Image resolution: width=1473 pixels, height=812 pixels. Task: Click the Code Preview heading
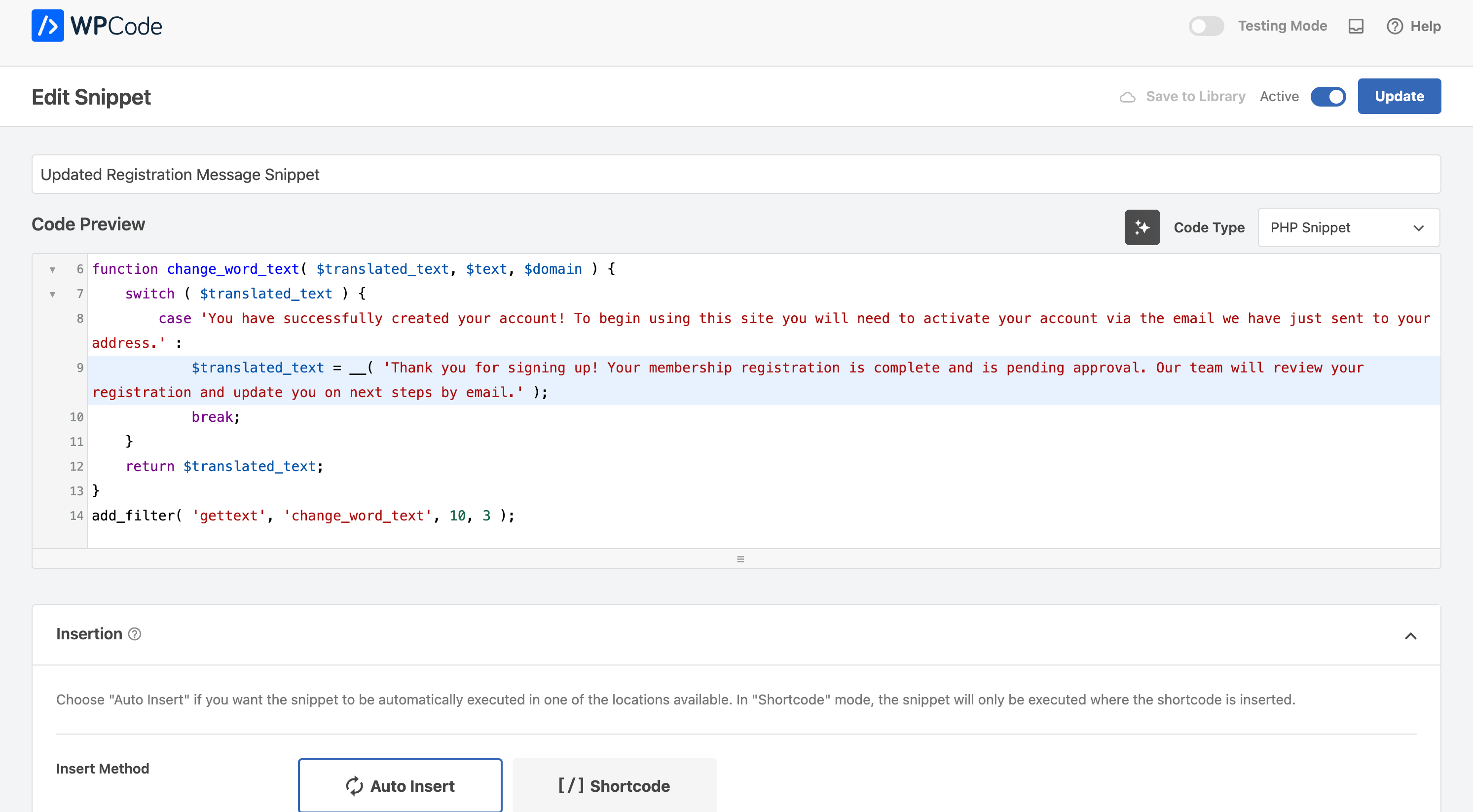(x=88, y=224)
